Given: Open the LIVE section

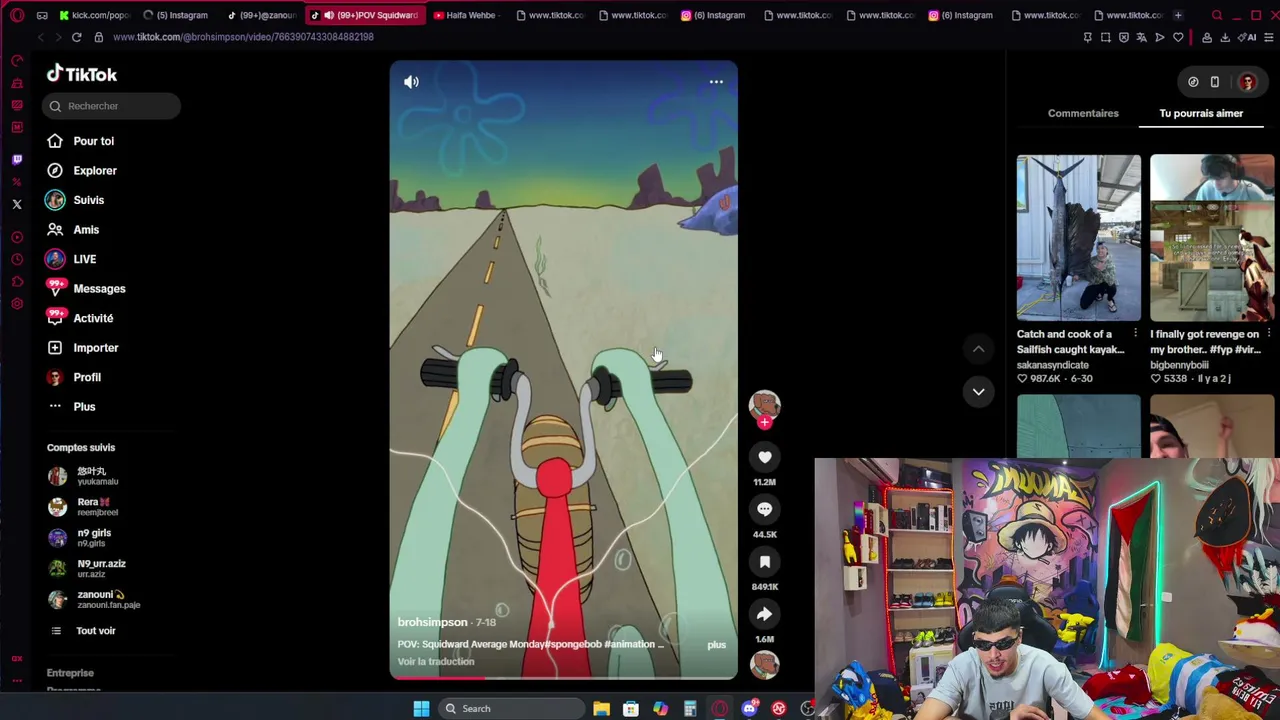Looking at the screenshot, I should pyautogui.click(x=71, y=259).
